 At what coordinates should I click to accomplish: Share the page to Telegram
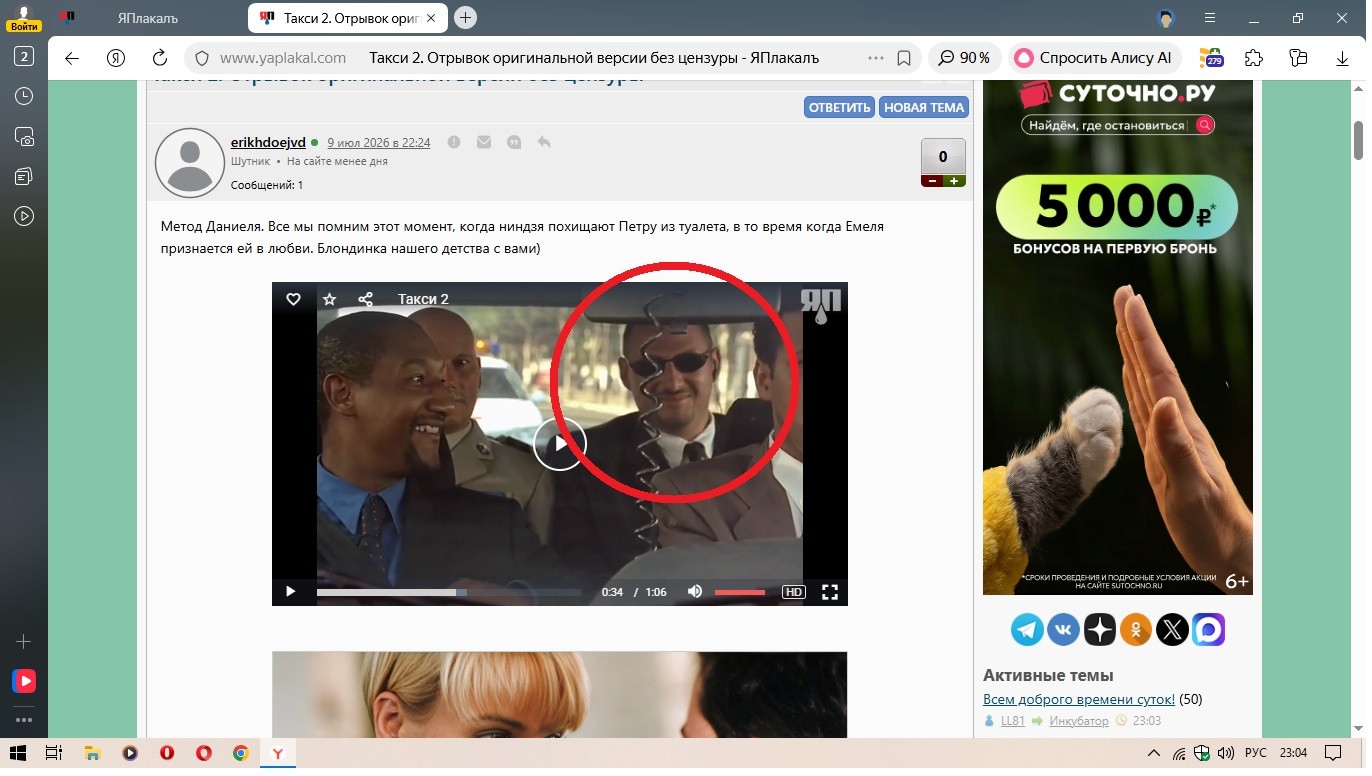(1027, 629)
